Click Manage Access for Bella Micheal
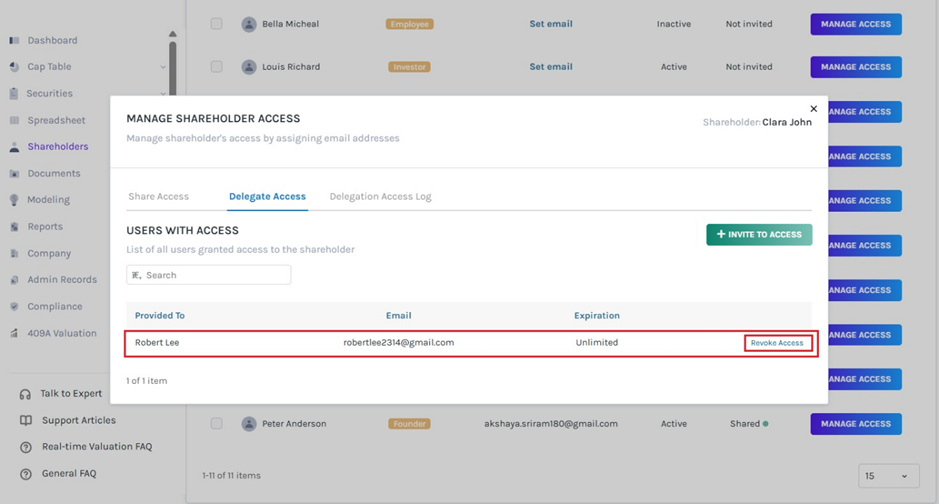 click(856, 25)
